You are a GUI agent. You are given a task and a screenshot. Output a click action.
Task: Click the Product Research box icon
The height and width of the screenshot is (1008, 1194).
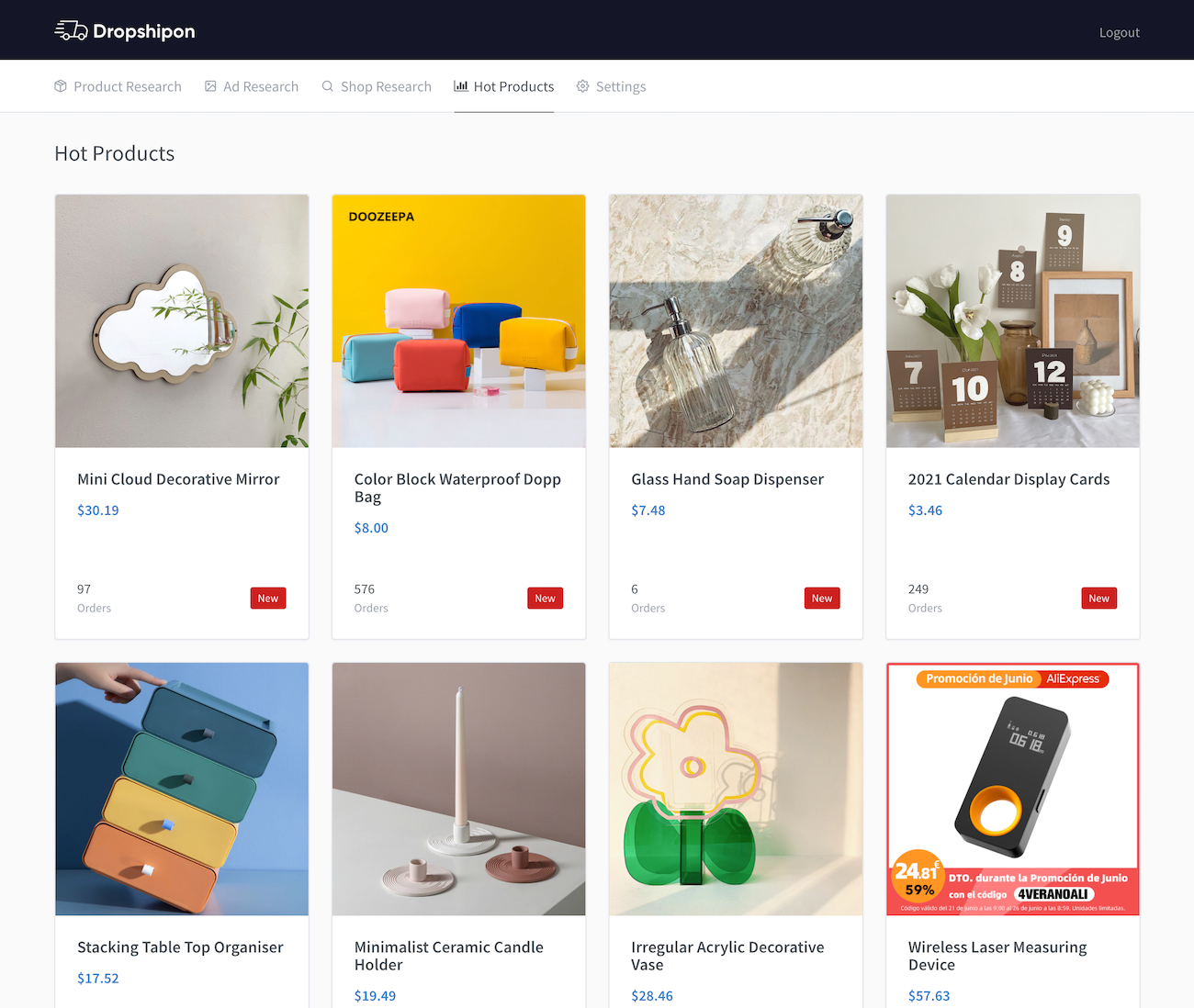[x=61, y=86]
